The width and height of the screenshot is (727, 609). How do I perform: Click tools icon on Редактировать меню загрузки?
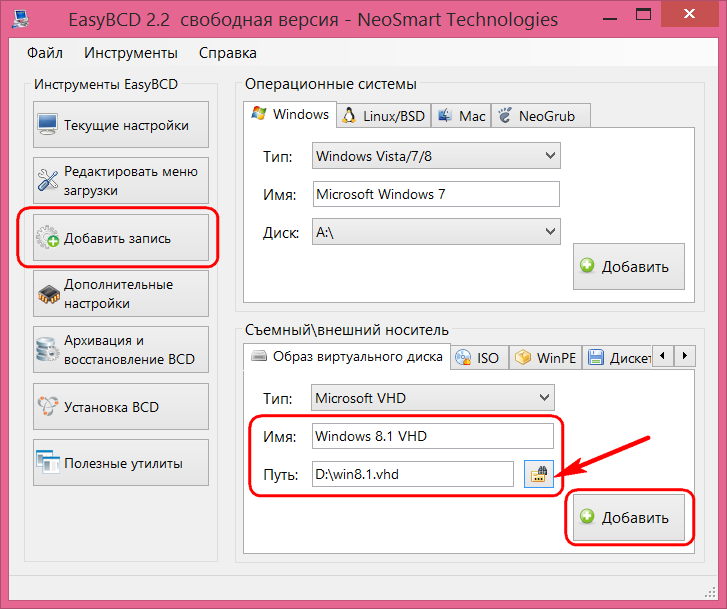coord(48,180)
